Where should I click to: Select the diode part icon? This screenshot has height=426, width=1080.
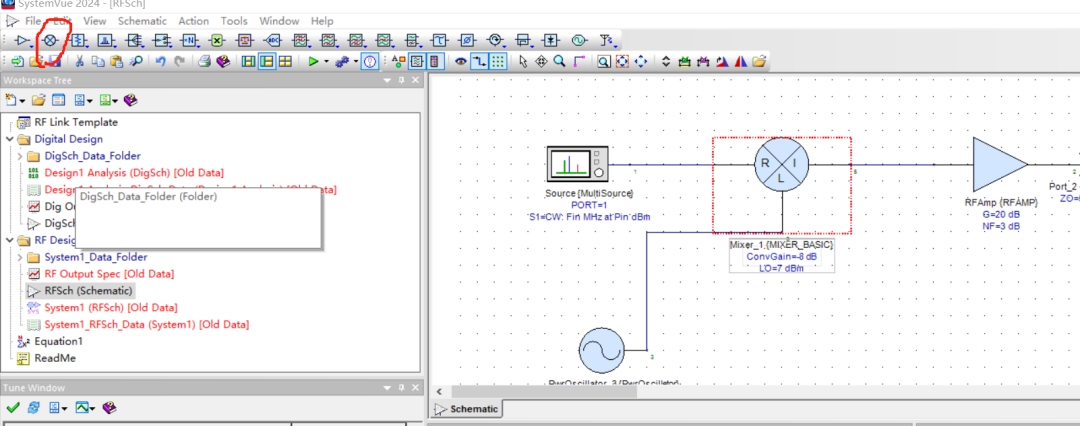551,40
